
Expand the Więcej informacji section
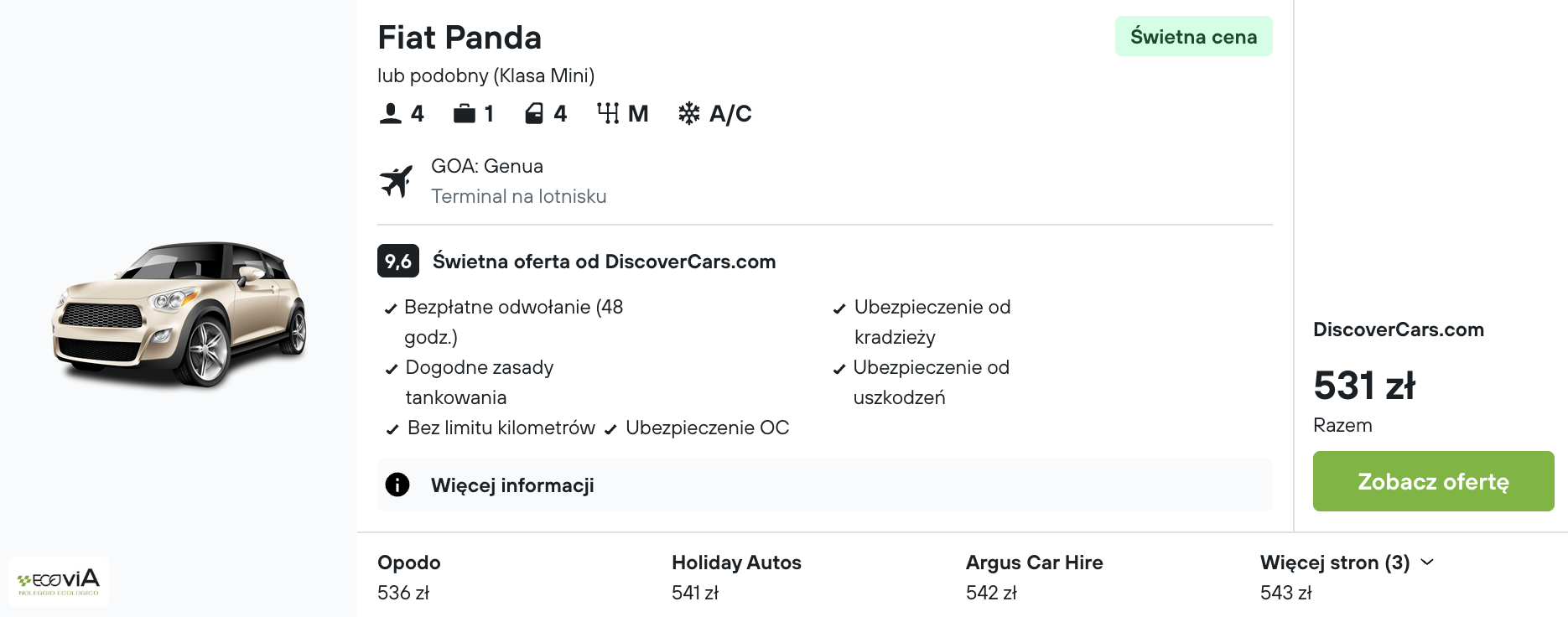(x=512, y=485)
